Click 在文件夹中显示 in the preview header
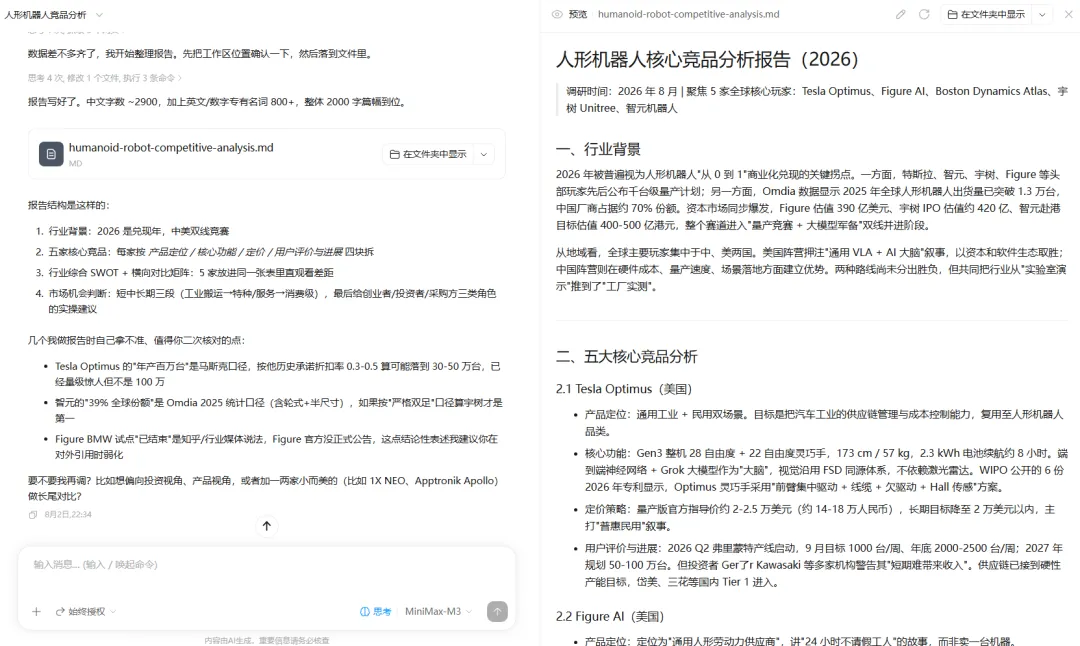 click(x=986, y=14)
